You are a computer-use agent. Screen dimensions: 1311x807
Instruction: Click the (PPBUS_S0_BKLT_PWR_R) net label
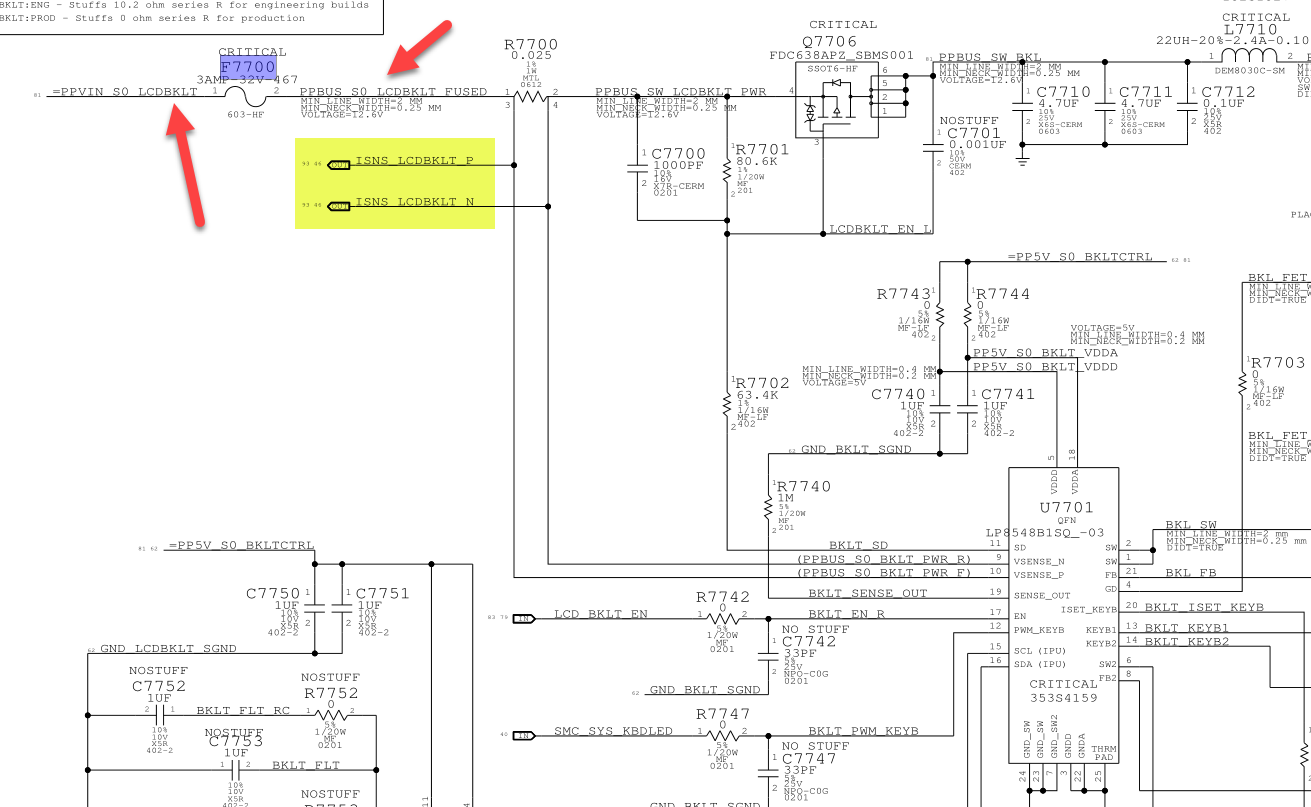pyautogui.click(x=884, y=559)
